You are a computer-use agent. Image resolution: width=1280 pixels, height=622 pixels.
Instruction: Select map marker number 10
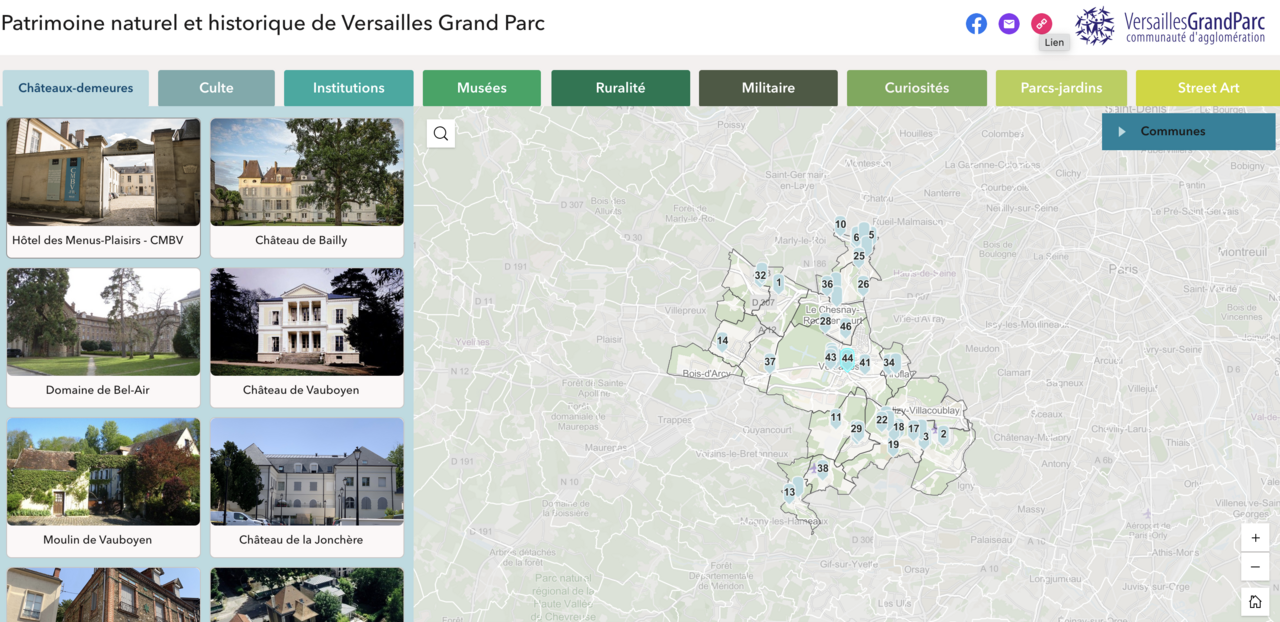[x=840, y=225]
